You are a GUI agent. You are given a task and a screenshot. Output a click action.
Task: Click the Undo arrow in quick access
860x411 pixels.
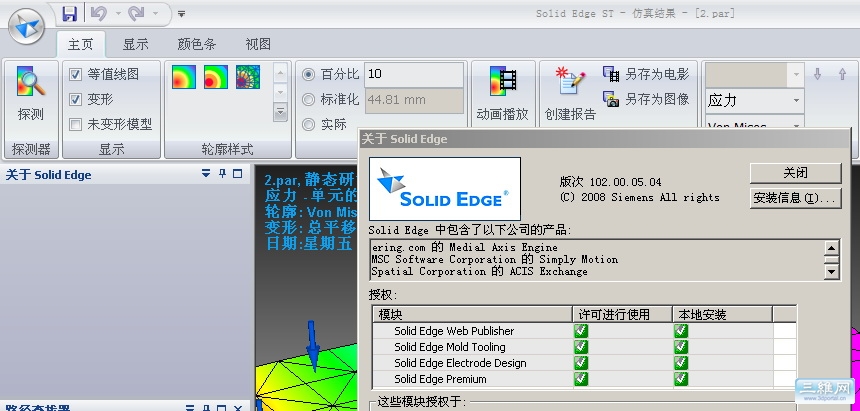coord(99,14)
